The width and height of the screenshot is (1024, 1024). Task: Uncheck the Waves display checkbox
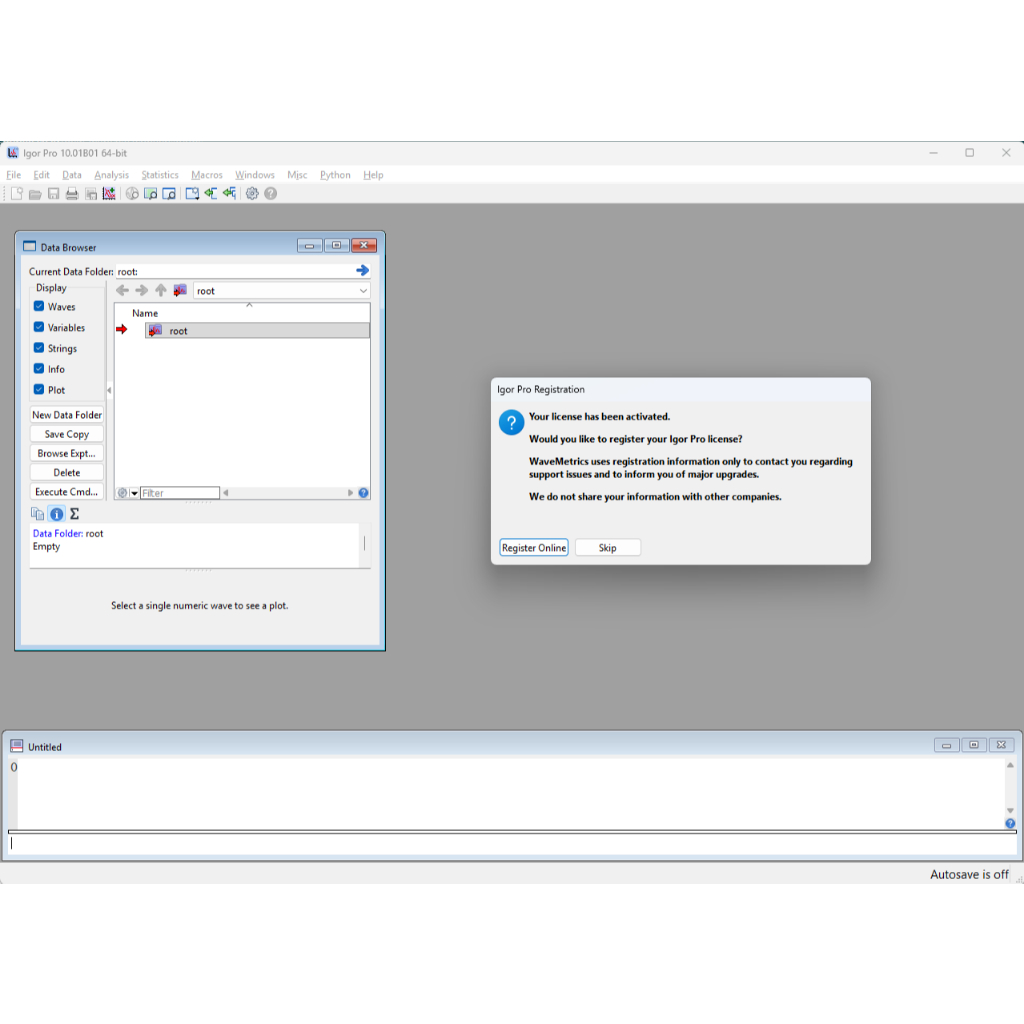(39, 306)
